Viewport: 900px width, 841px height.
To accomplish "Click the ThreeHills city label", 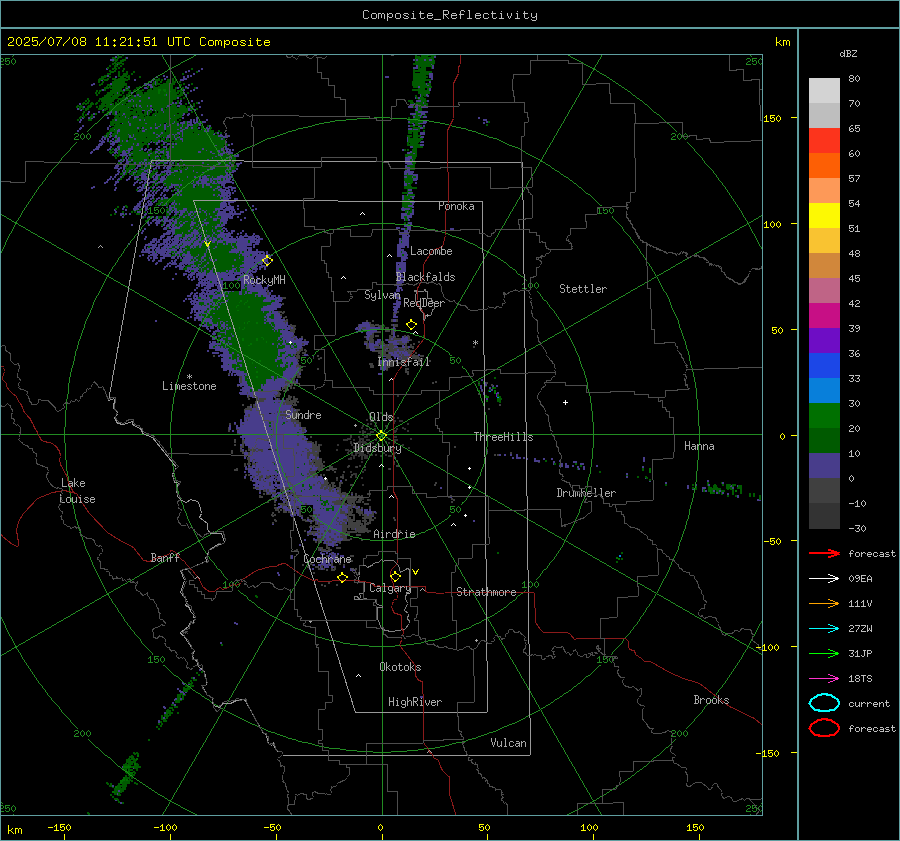I will 503,437.
